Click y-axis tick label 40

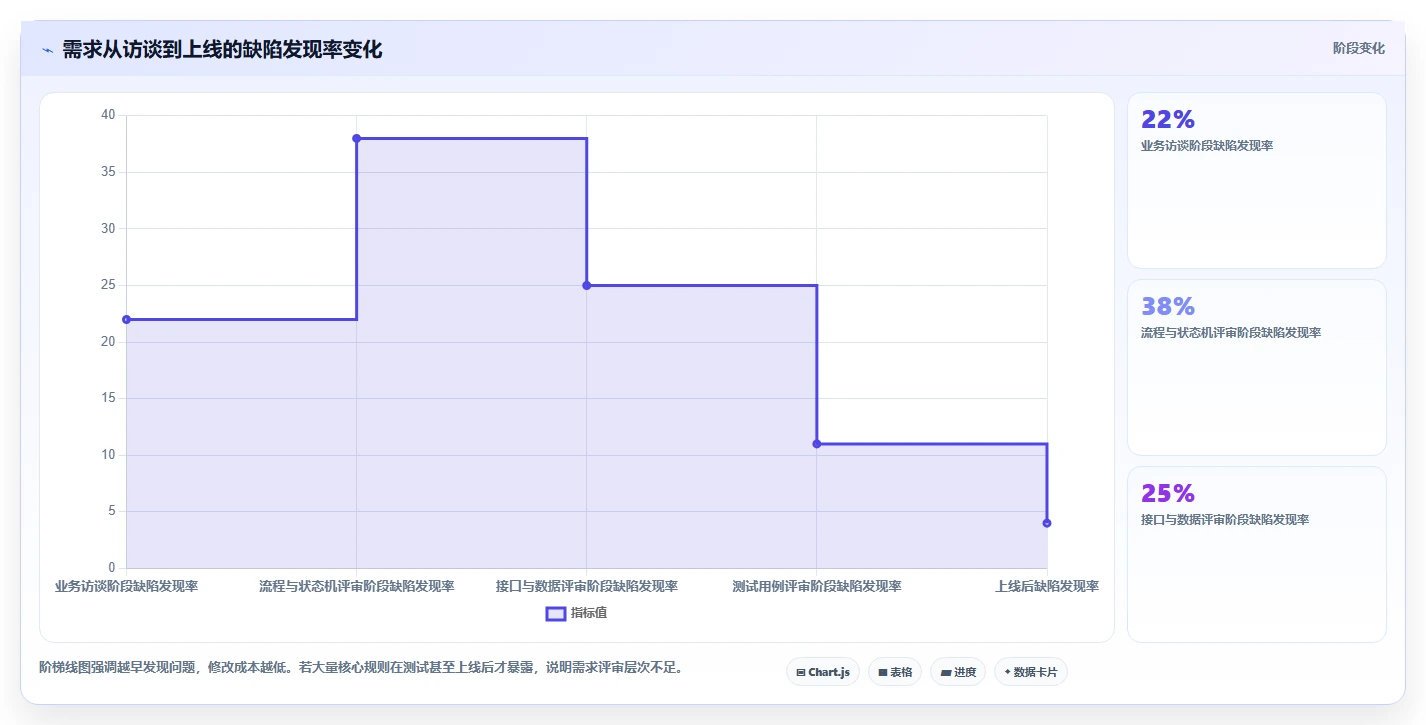(108, 115)
